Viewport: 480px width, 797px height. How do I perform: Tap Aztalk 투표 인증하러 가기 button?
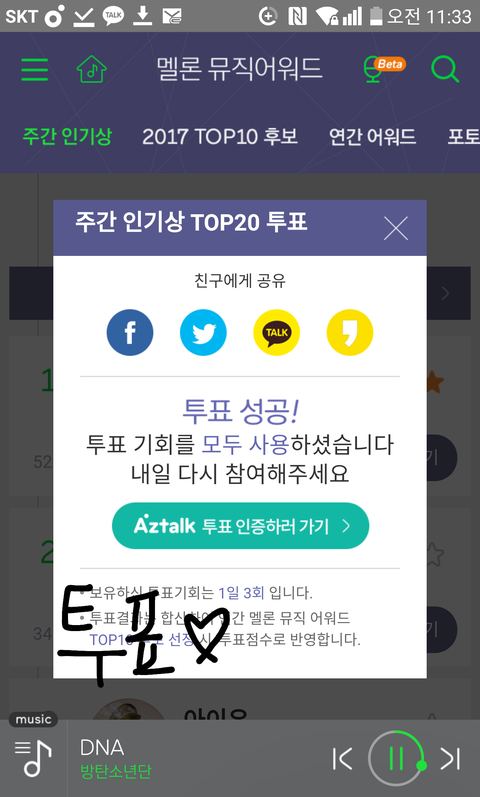coord(241,526)
